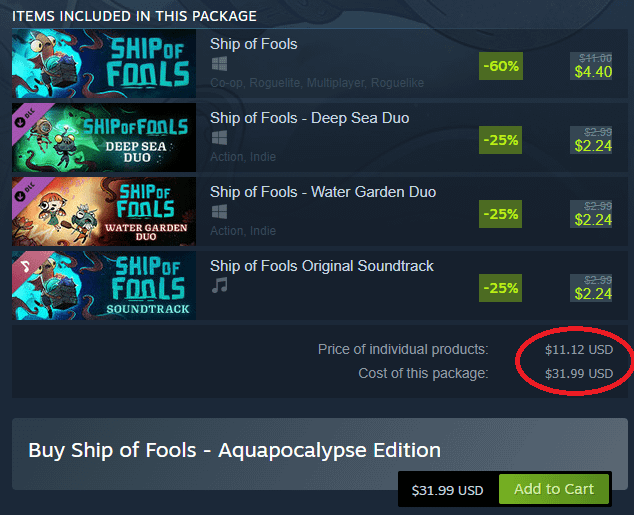Click the $31.99 USD price beside Add to Cart
The image size is (634, 515).
447,491
